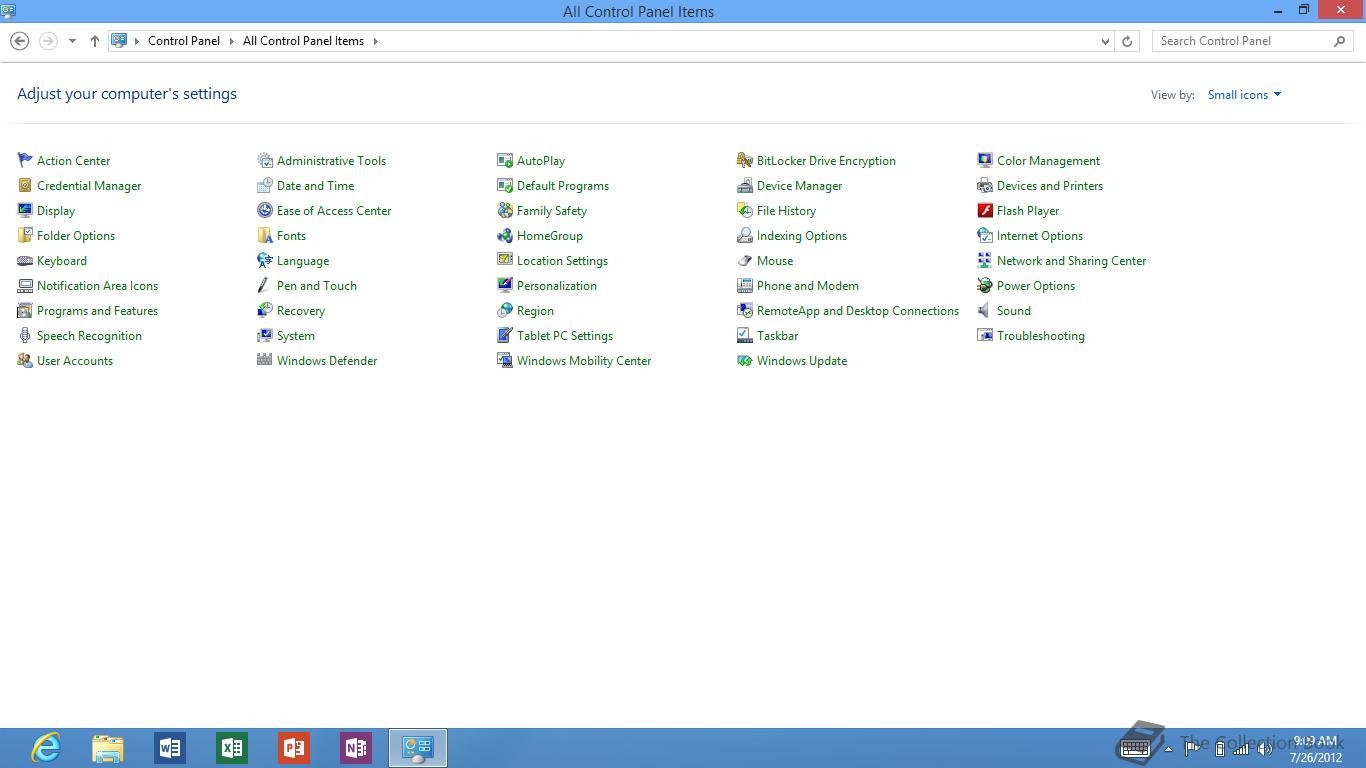Viewport: 1366px width, 768px height.
Task: Click the Date and Time icon
Action: pos(265,185)
